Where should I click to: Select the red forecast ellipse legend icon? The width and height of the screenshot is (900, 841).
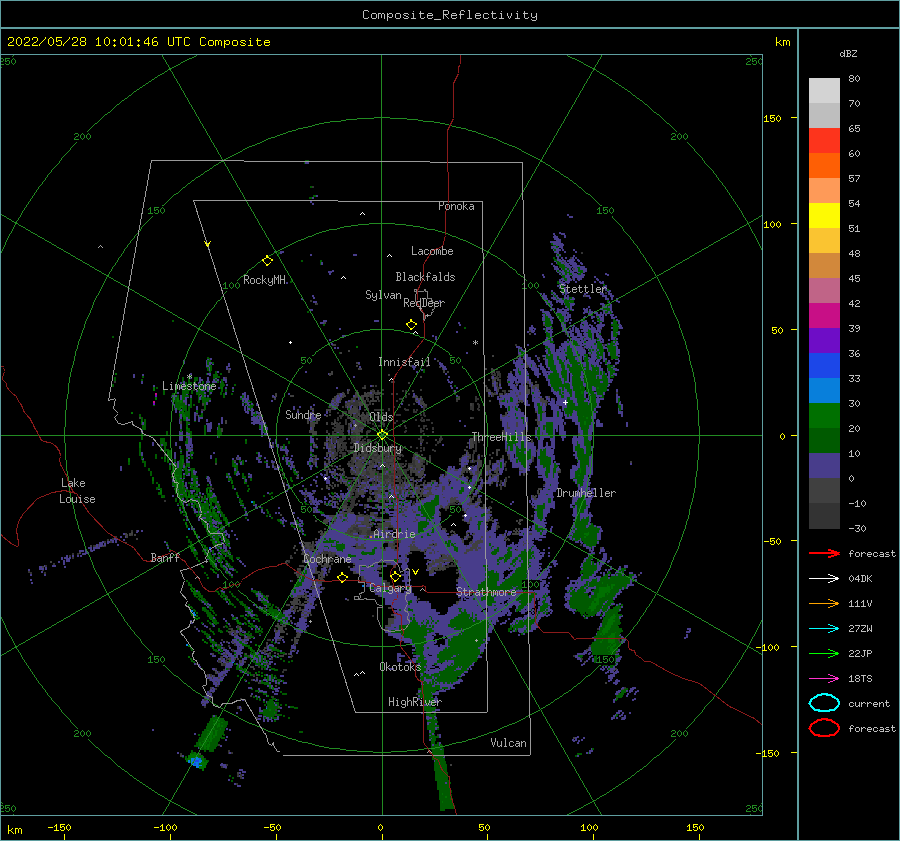(x=824, y=728)
